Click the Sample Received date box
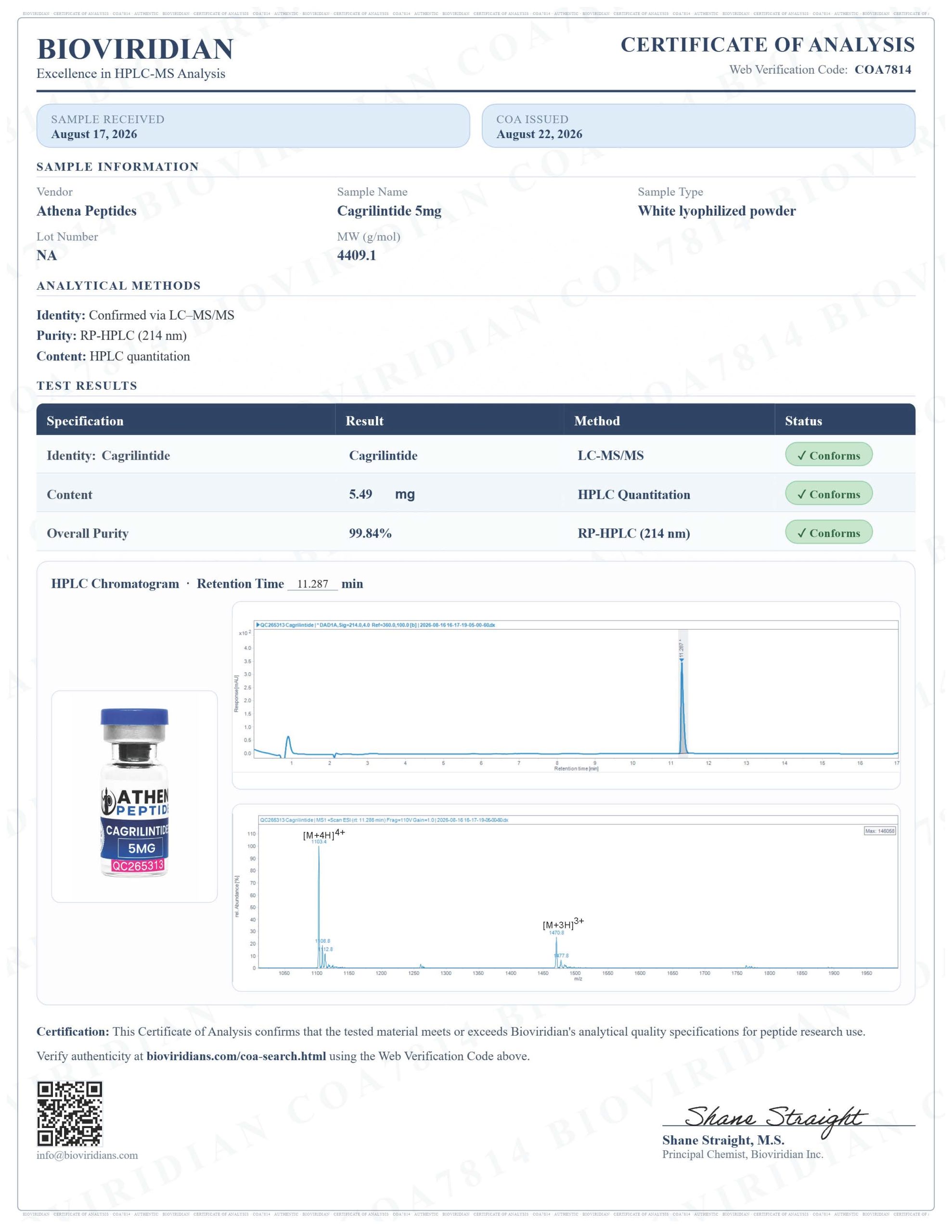 pos(253,126)
